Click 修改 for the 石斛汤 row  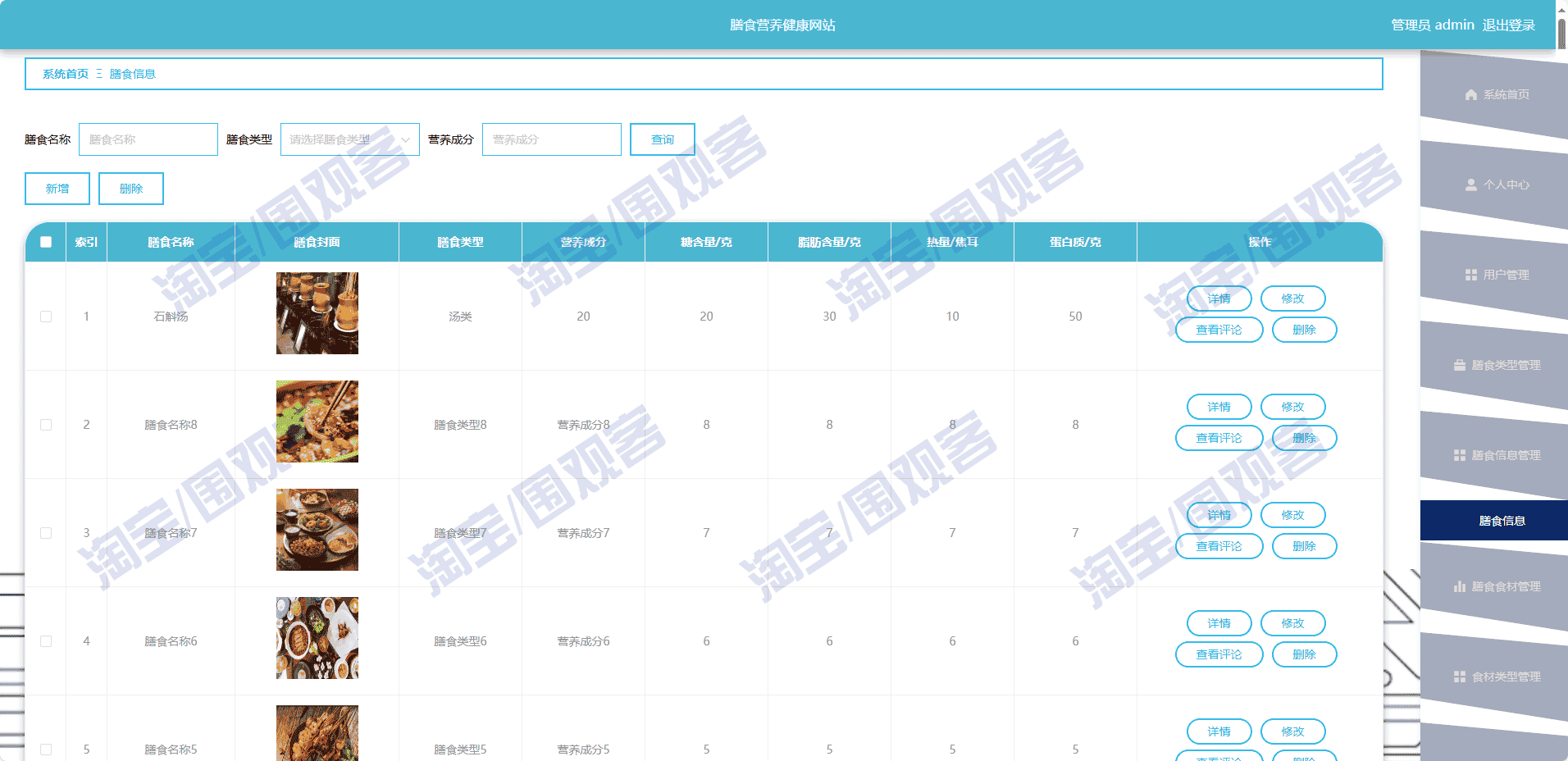(x=1293, y=298)
